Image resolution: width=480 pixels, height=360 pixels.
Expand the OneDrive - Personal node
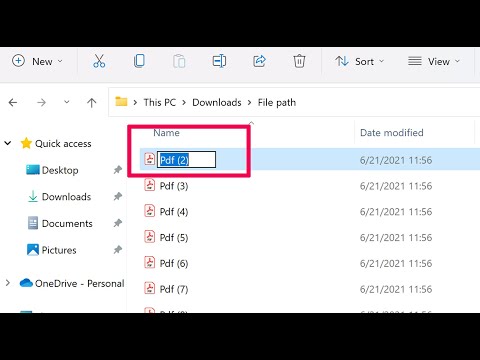(x=8, y=283)
